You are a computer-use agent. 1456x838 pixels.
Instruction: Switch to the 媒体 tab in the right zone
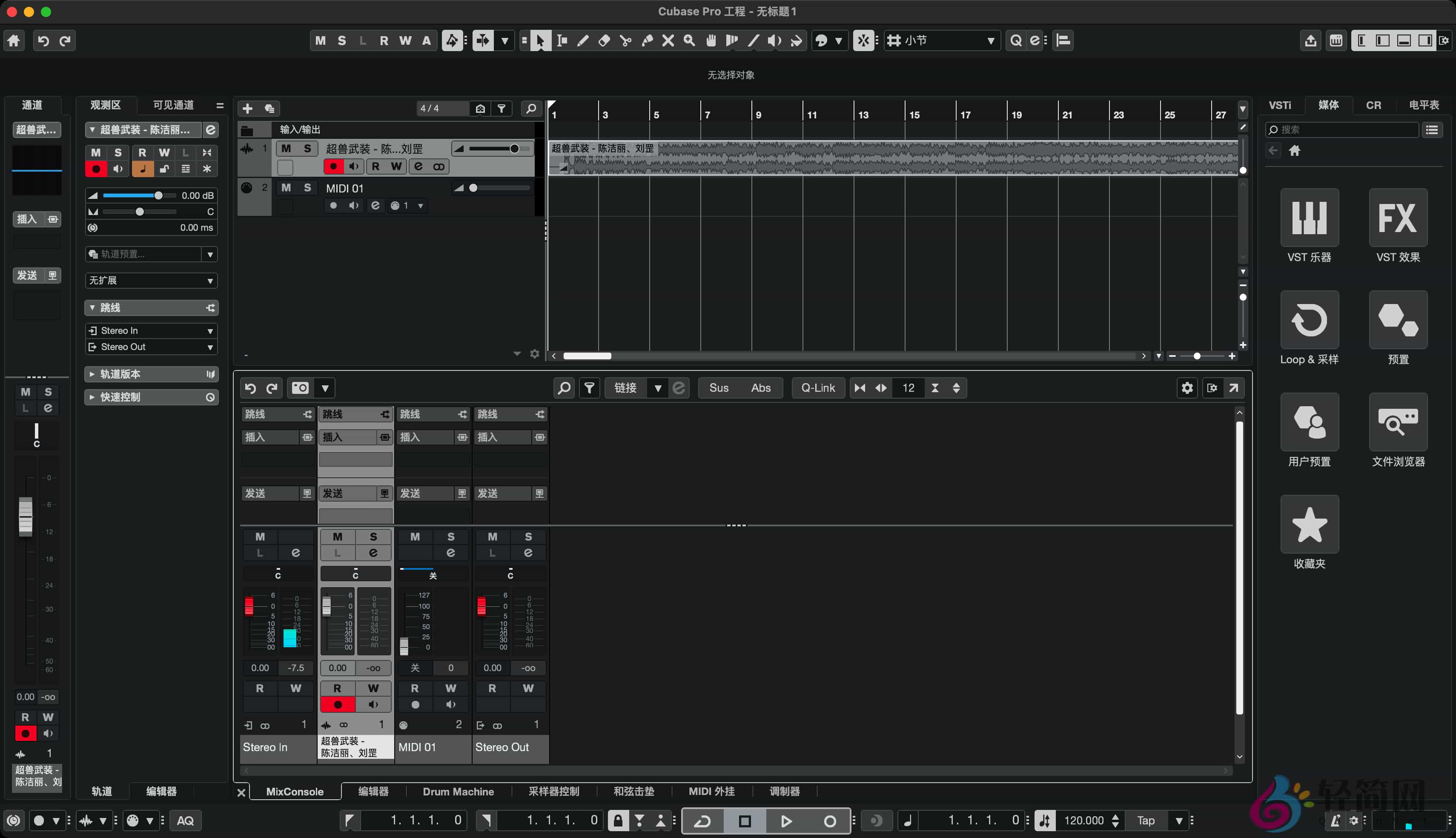[1329, 105]
